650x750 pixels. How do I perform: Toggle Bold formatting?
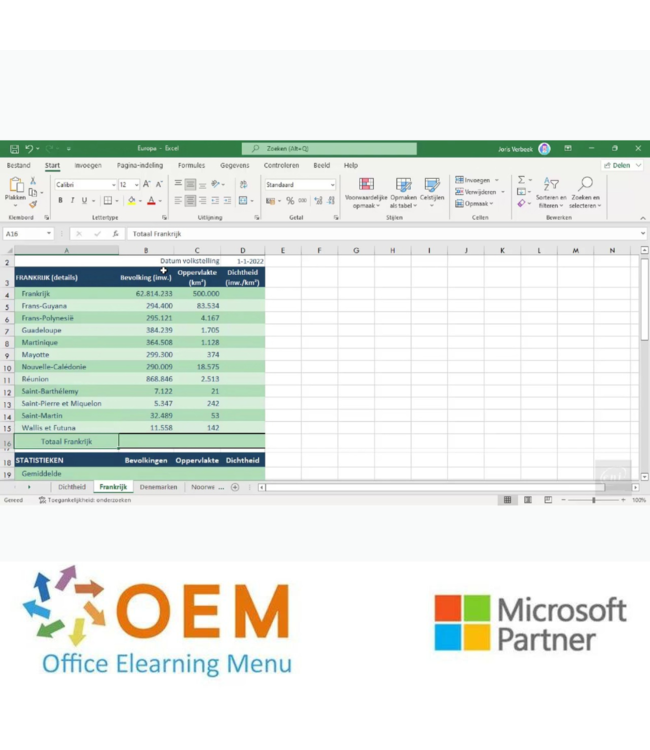[60, 200]
